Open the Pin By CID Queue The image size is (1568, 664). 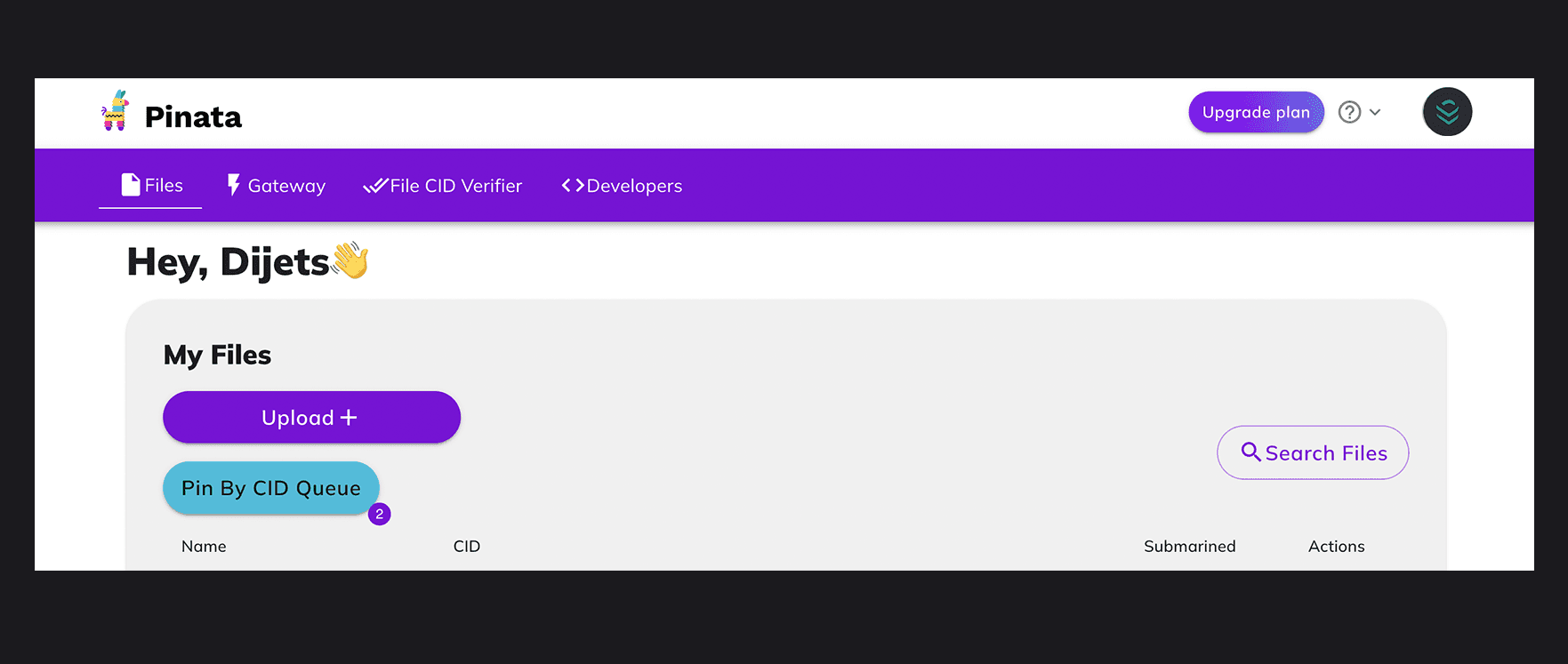coord(270,488)
